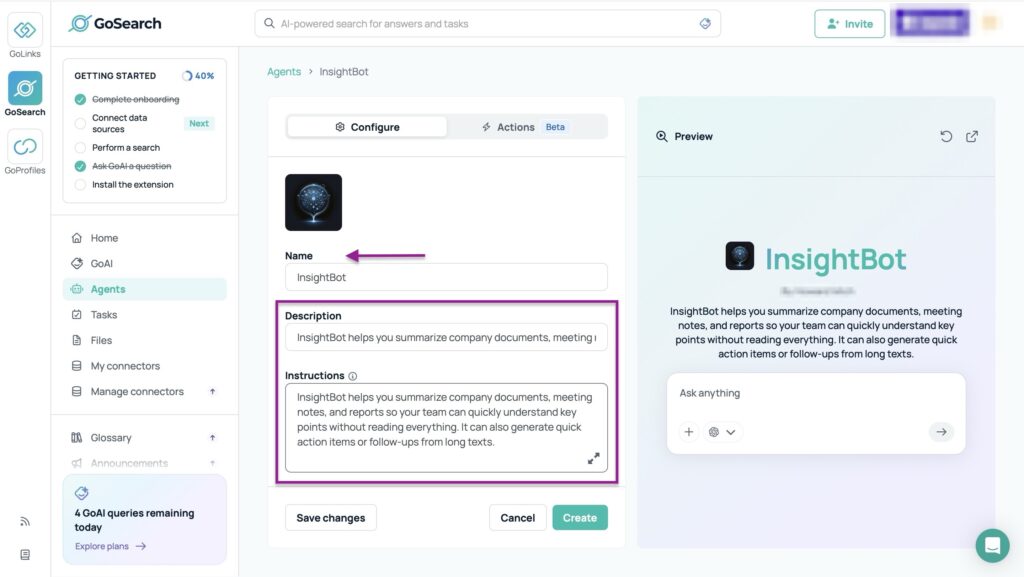Click the plus icon in the Ask anything box
The width and height of the screenshot is (1024, 577).
pyautogui.click(x=688, y=432)
